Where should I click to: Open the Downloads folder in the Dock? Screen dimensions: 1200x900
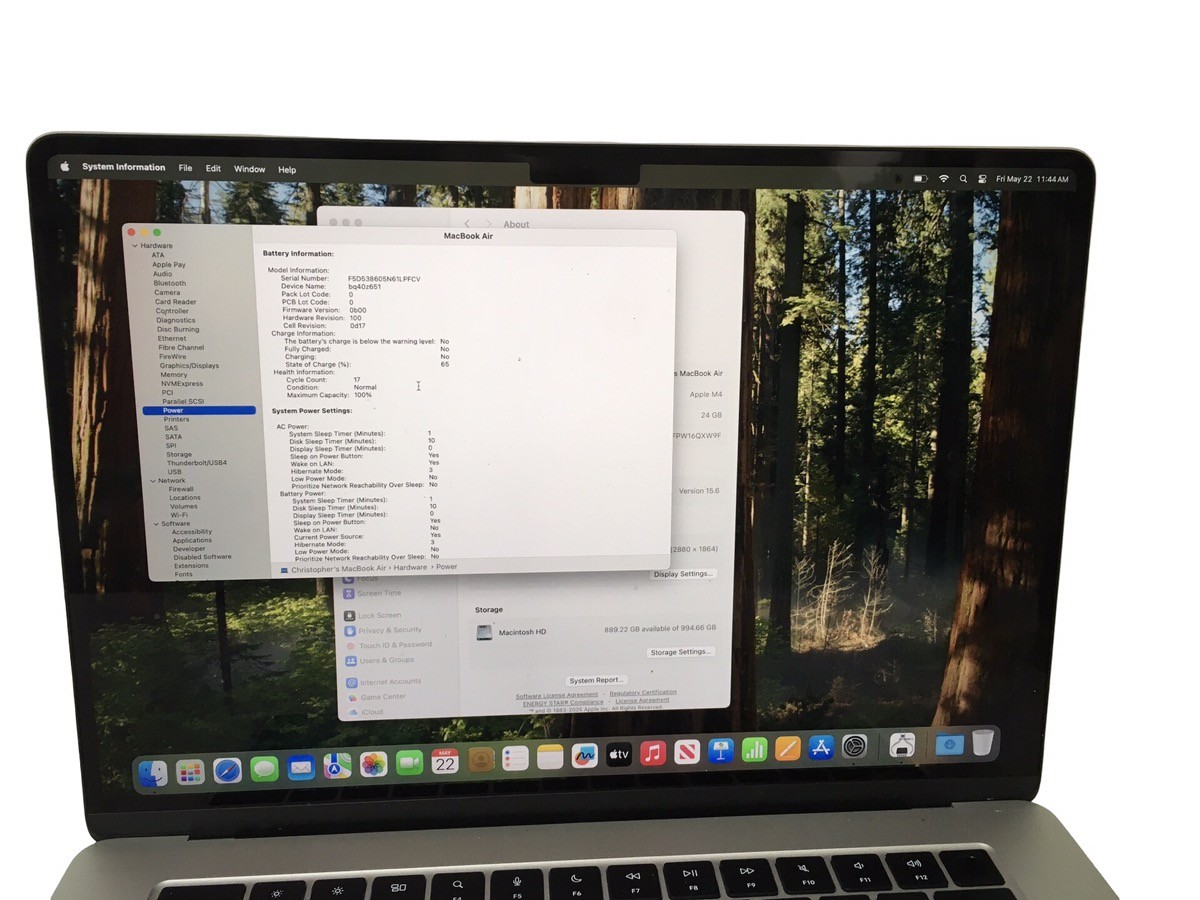(949, 743)
